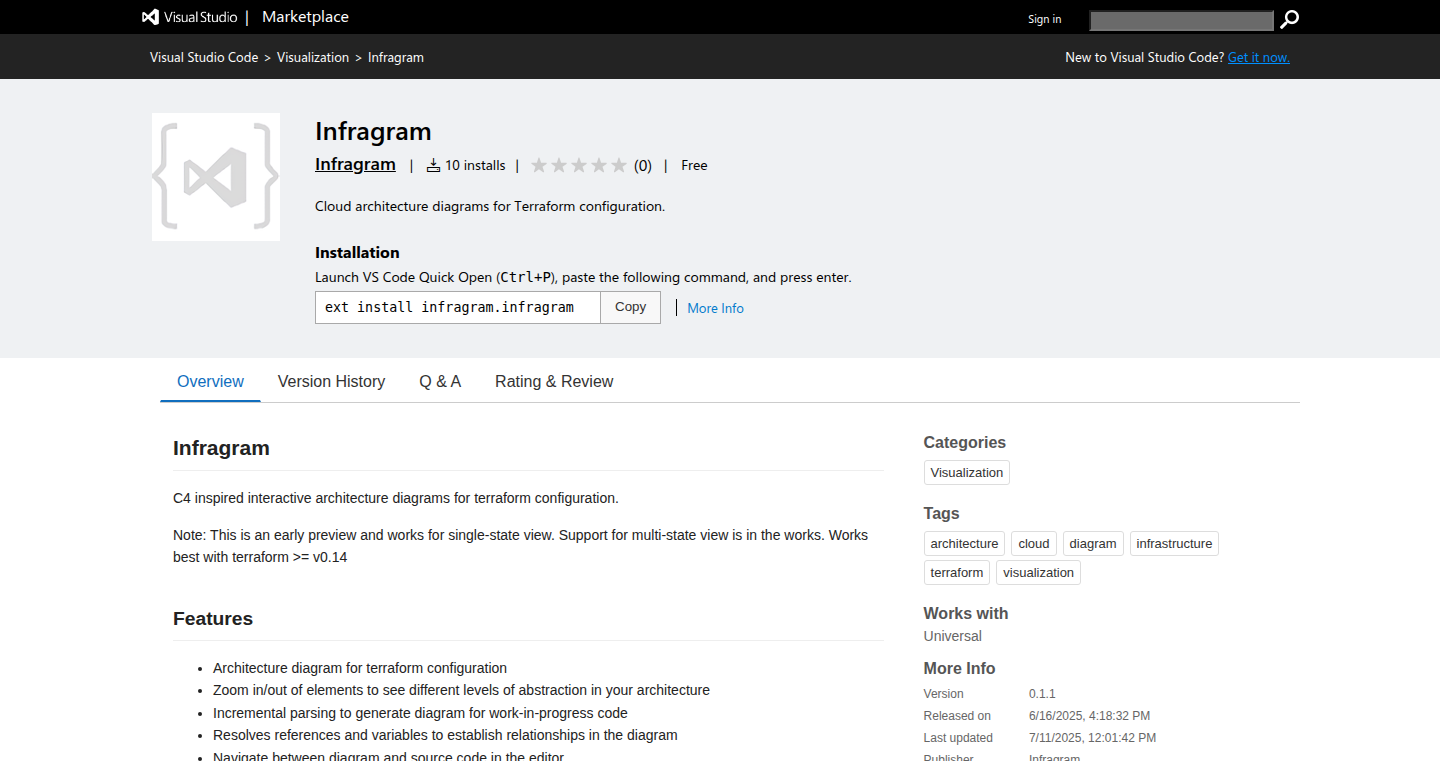Focus the Marketplace search box

tap(1181, 20)
